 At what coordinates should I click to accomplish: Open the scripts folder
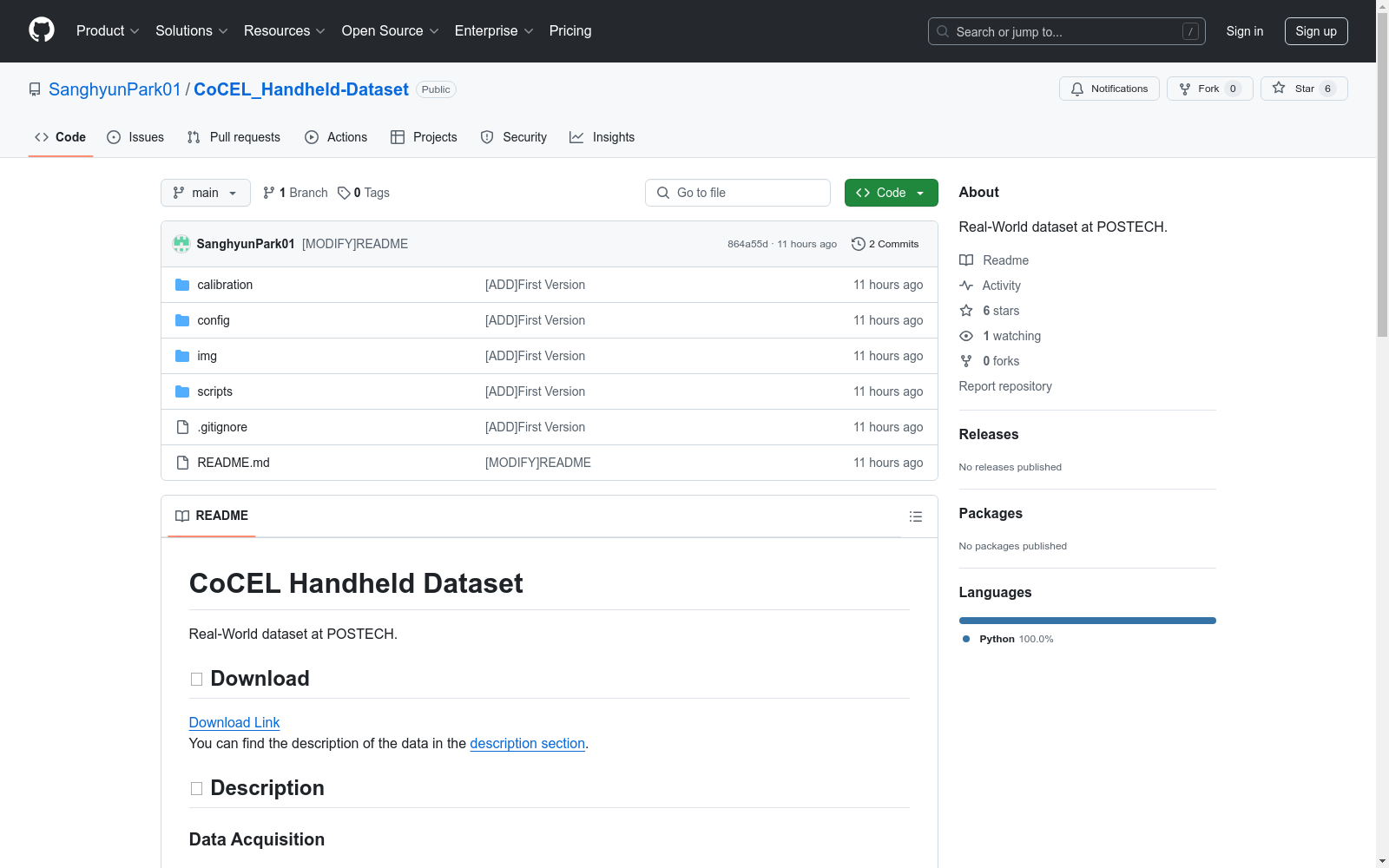[214, 391]
